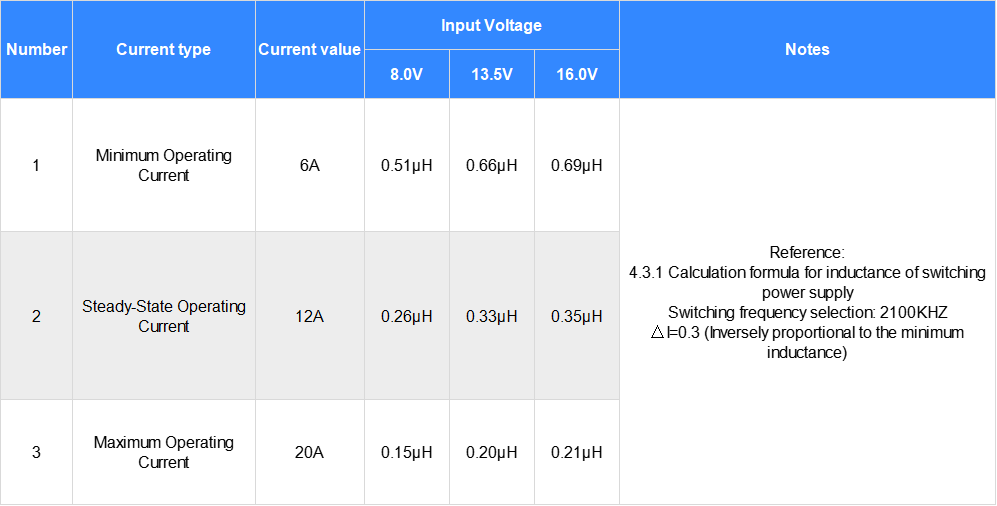Select the 0.33μH inductance cell
997x506 pixels.
(x=491, y=316)
